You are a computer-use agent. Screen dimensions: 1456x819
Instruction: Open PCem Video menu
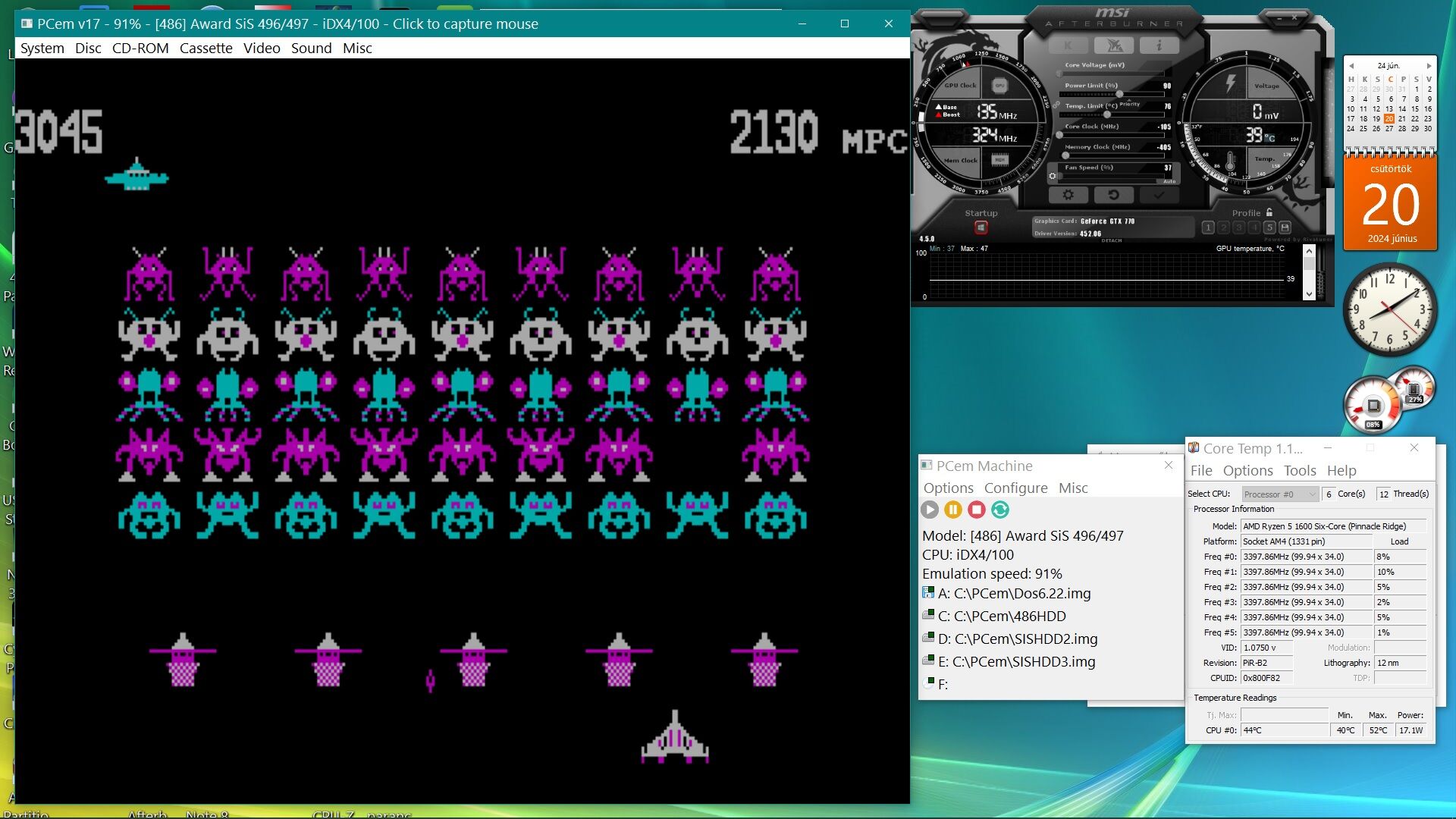click(262, 48)
